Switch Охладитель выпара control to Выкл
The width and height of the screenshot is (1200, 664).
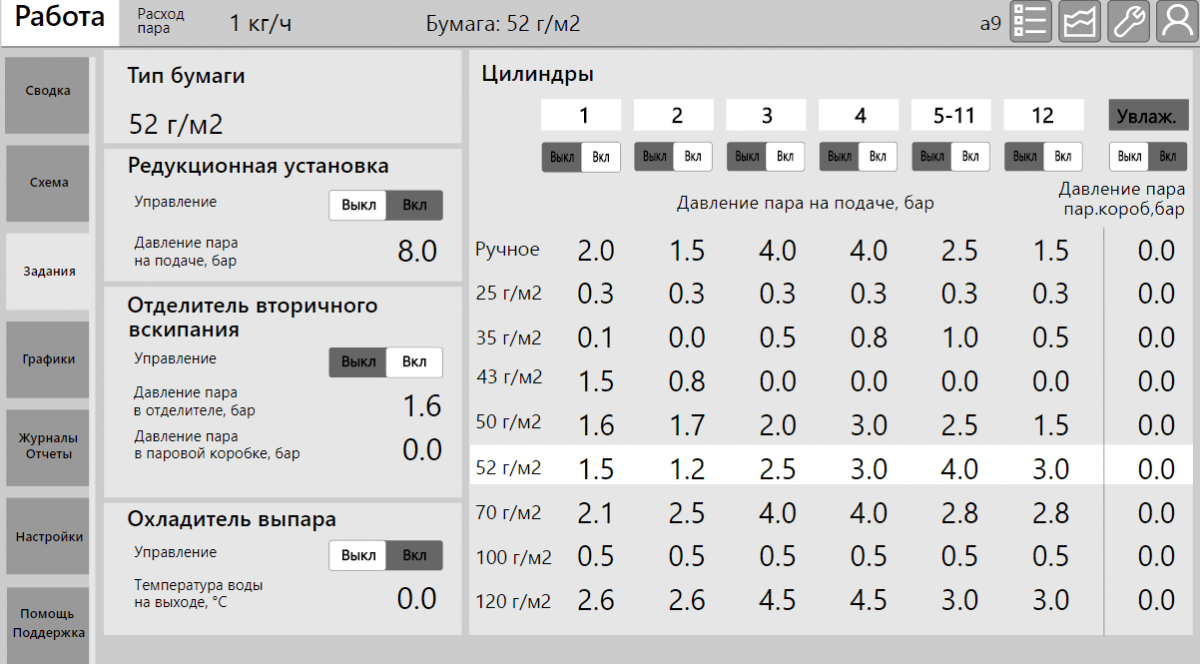[358, 555]
